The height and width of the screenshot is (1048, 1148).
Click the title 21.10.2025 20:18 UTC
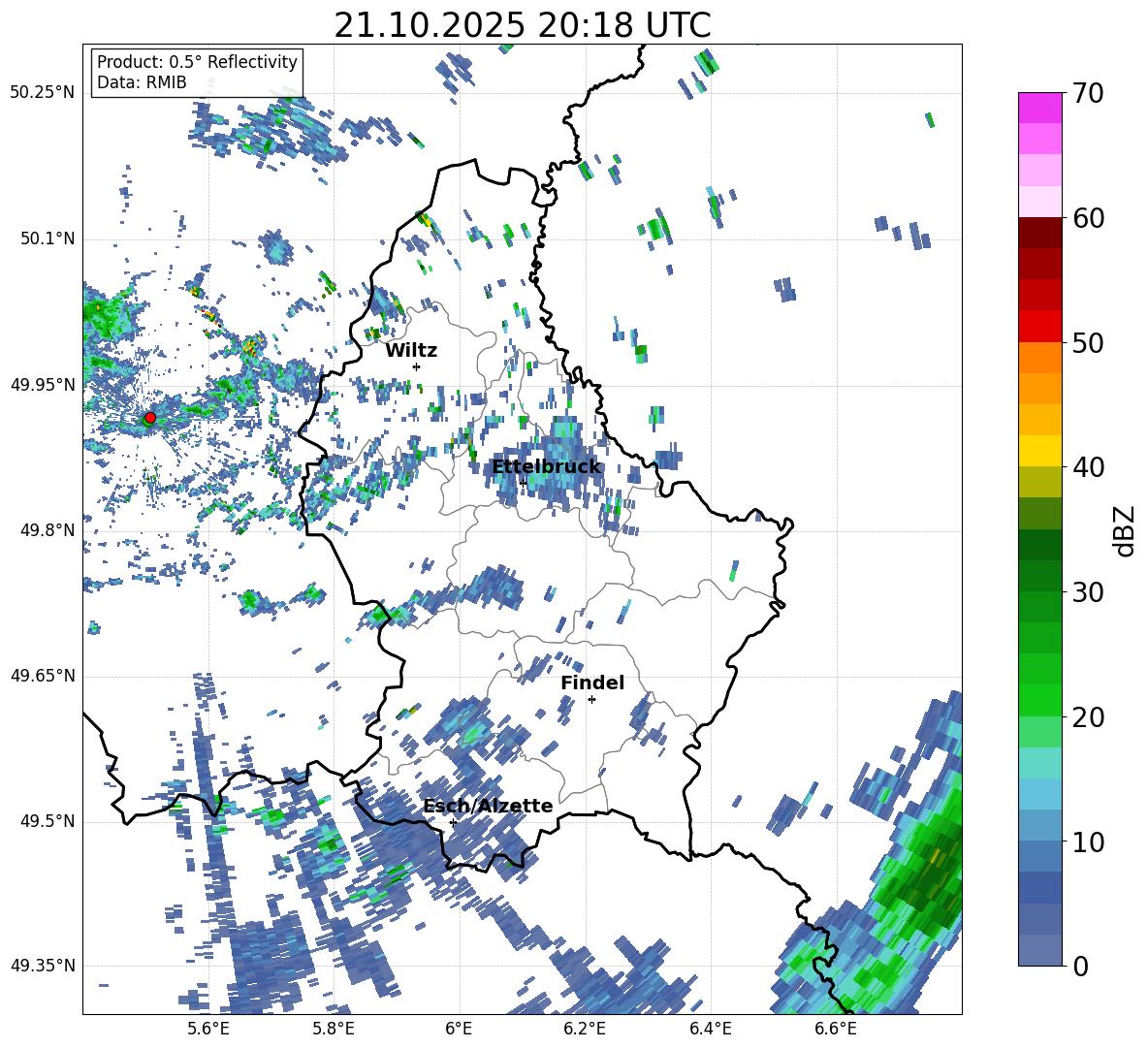(x=522, y=25)
